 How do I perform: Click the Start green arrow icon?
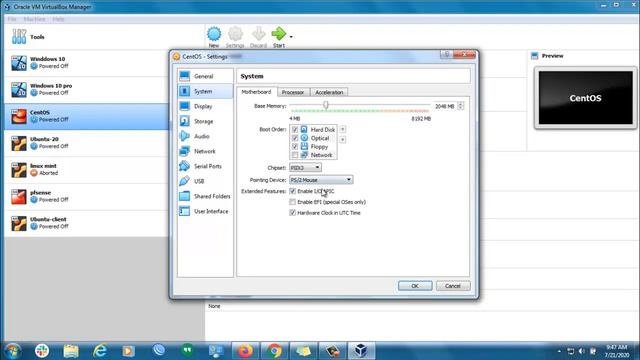coord(279,34)
